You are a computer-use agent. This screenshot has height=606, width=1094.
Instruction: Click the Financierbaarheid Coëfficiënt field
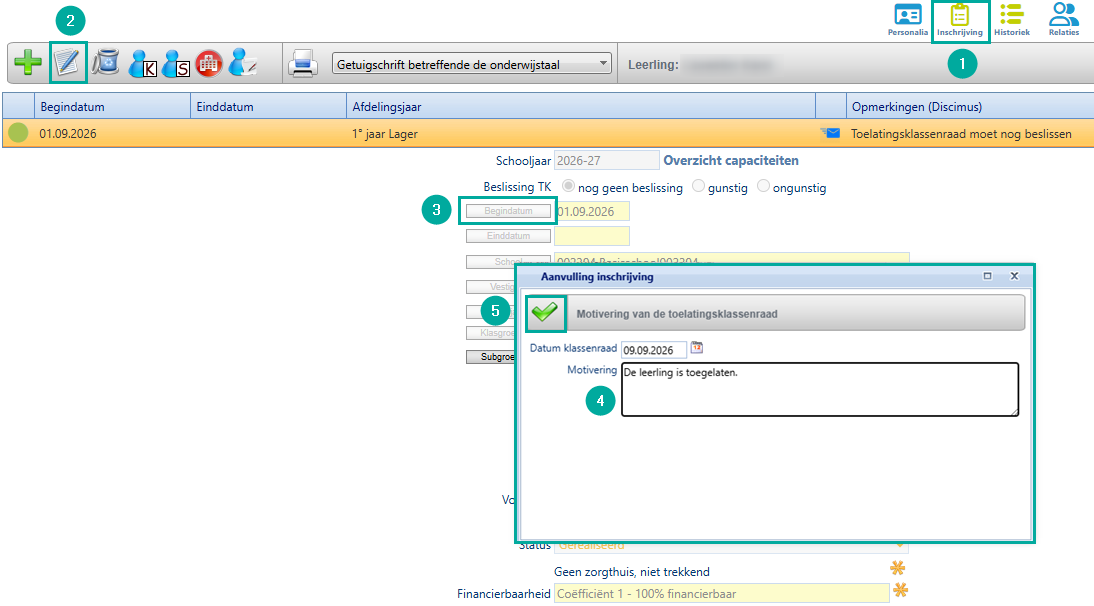721,593
